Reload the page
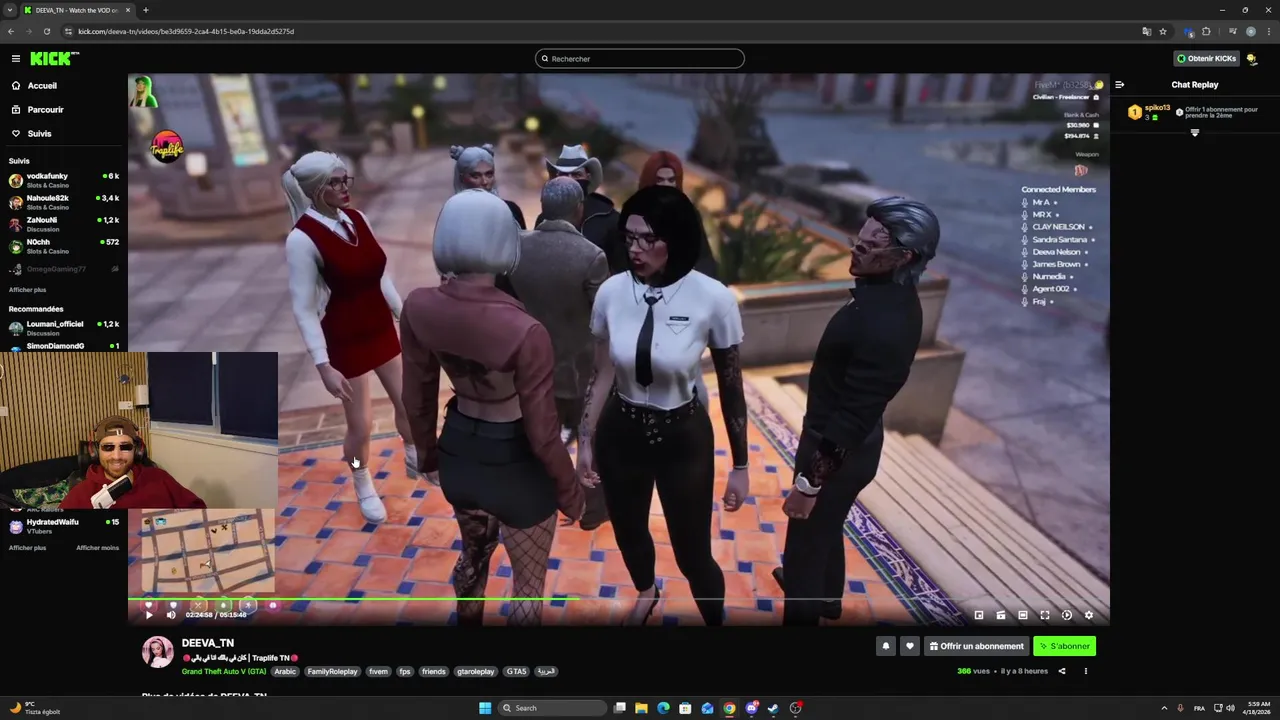The height and width of the screenshot is (720, 1280). point(47,31)
